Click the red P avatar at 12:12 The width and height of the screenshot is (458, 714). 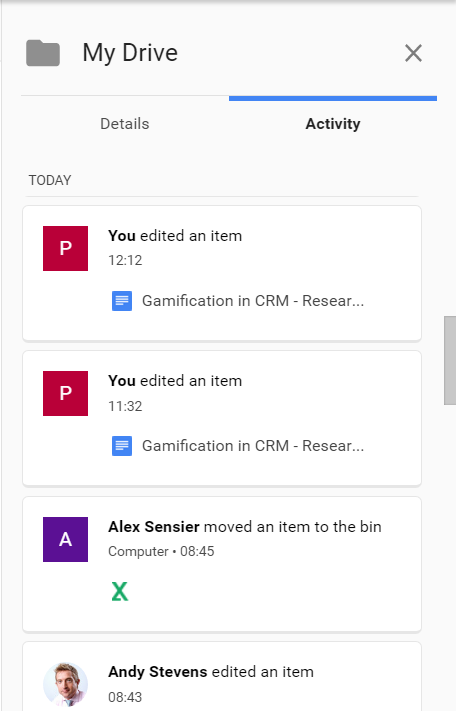(66, 249)
